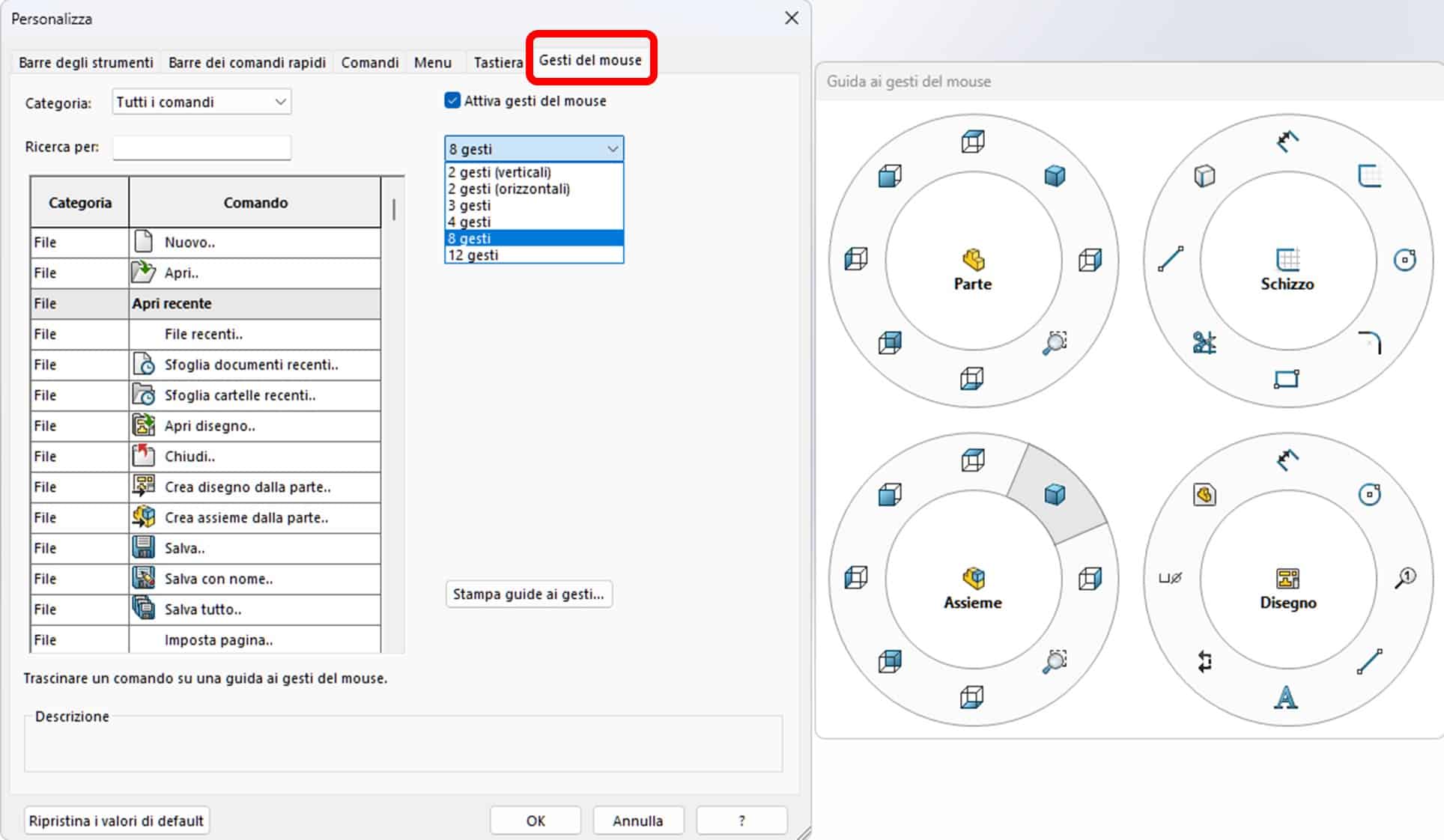Image resolution: width=1444 pixels, height=840 pixels.
Task: Select the line tool in Schizzo wheel
Action: pyautogui.click(x=1170, y=260)
